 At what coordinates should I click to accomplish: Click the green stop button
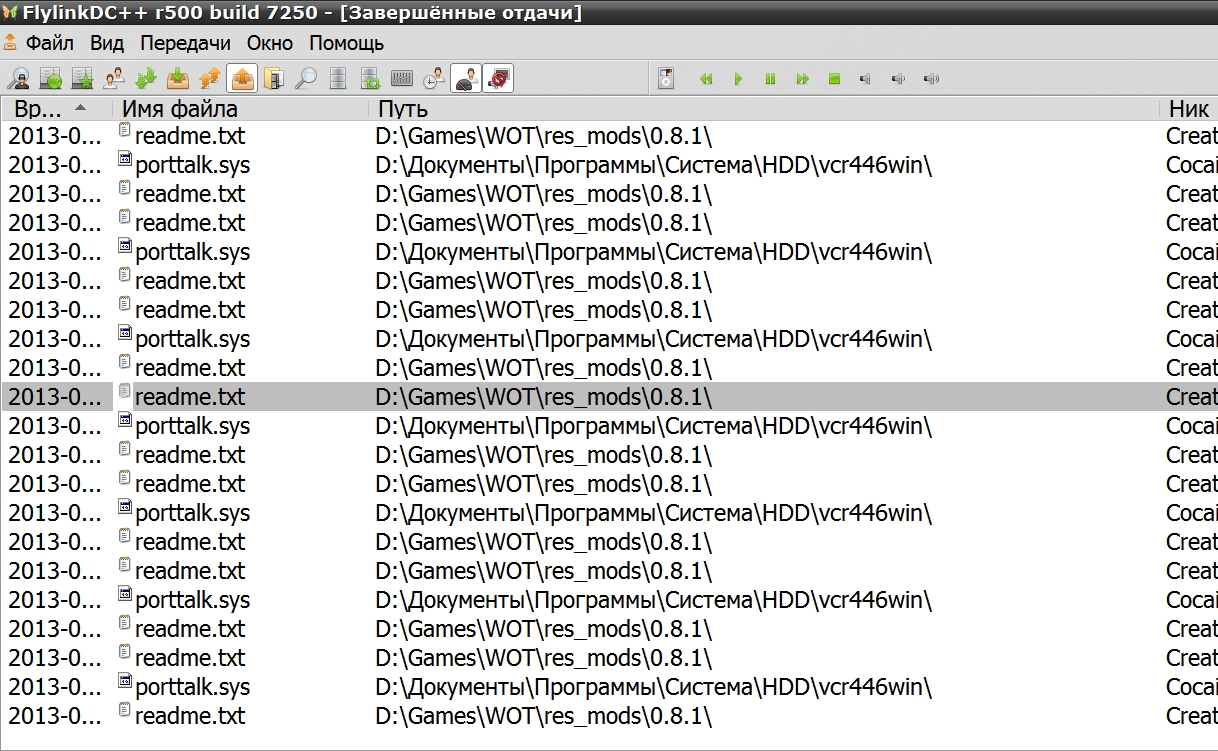[x=834, y=79]
